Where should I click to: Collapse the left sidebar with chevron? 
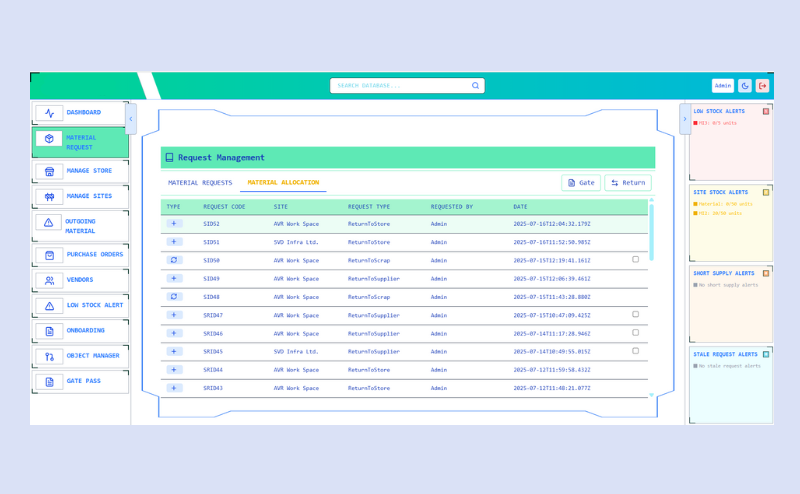click(131, 118)
